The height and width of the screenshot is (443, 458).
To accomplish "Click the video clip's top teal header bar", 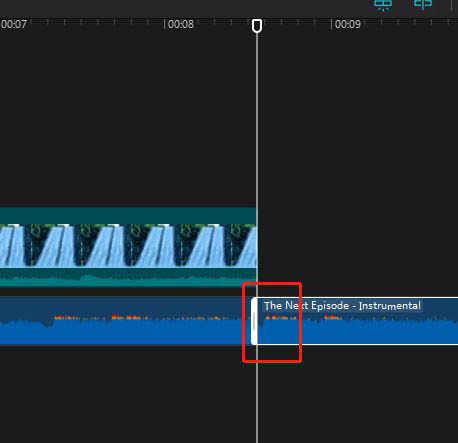I will pyautogui.click(x=128, y=216).
